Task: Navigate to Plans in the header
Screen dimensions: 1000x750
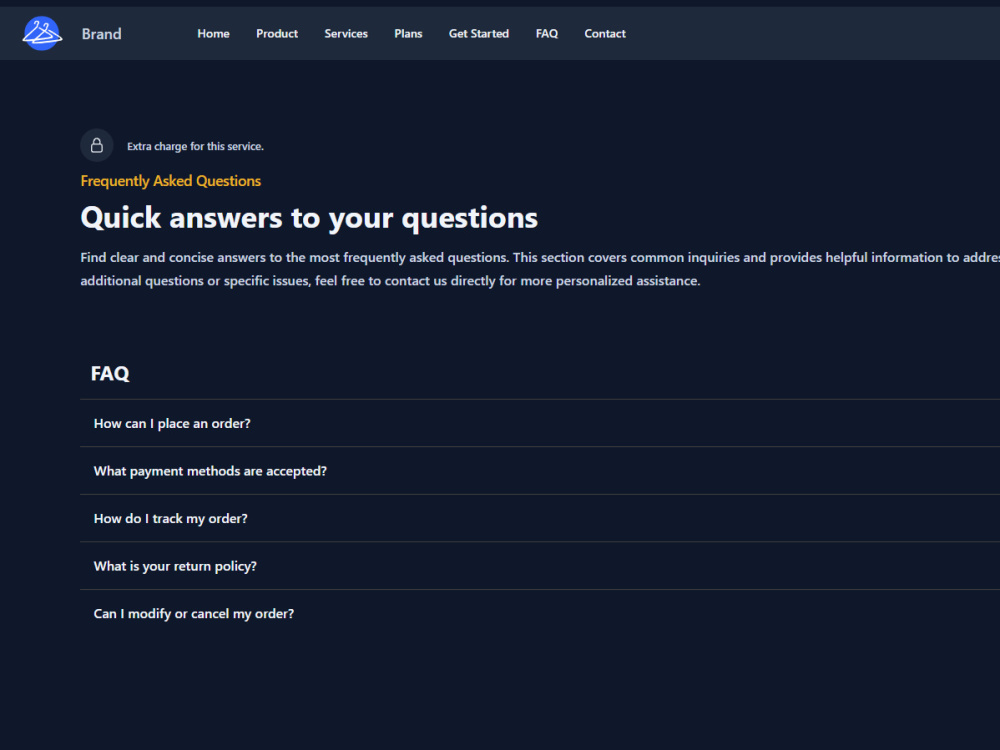Action: tap(408, 34)
